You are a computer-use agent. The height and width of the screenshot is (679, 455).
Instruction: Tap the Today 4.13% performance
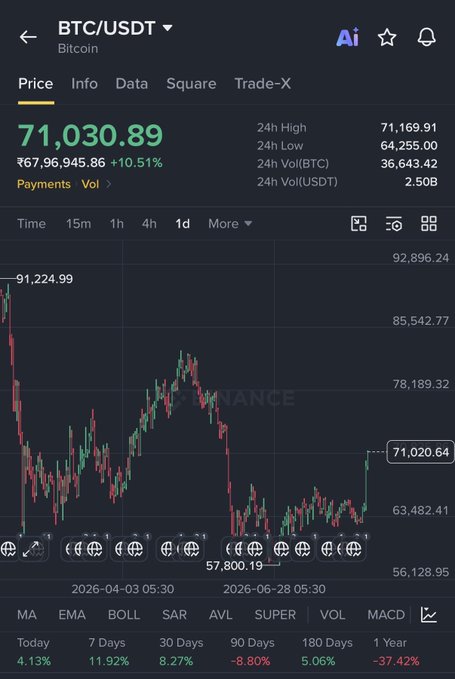[34, 652]
